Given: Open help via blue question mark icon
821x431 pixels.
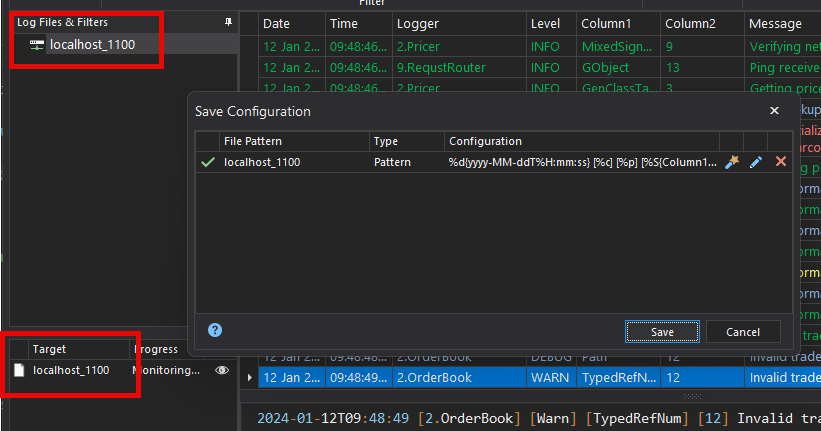Looking at the screenshot, I should tap(215, 330).
